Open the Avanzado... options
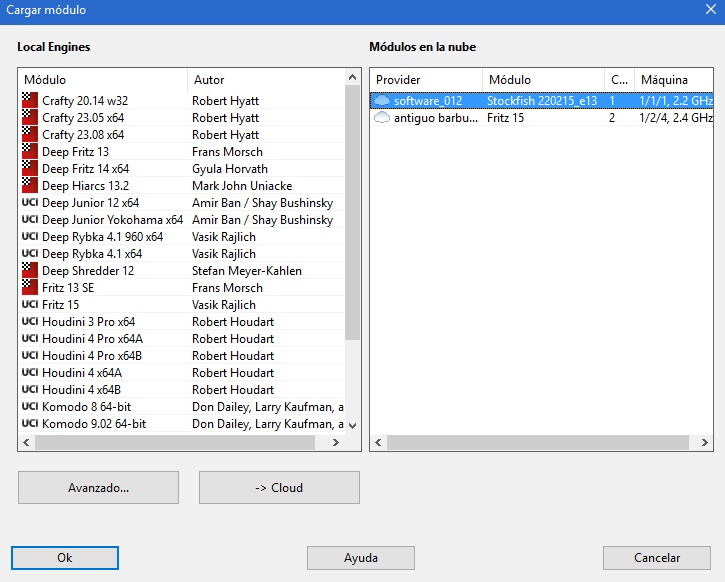The image size is (725, 582). [x=98, y=488]
